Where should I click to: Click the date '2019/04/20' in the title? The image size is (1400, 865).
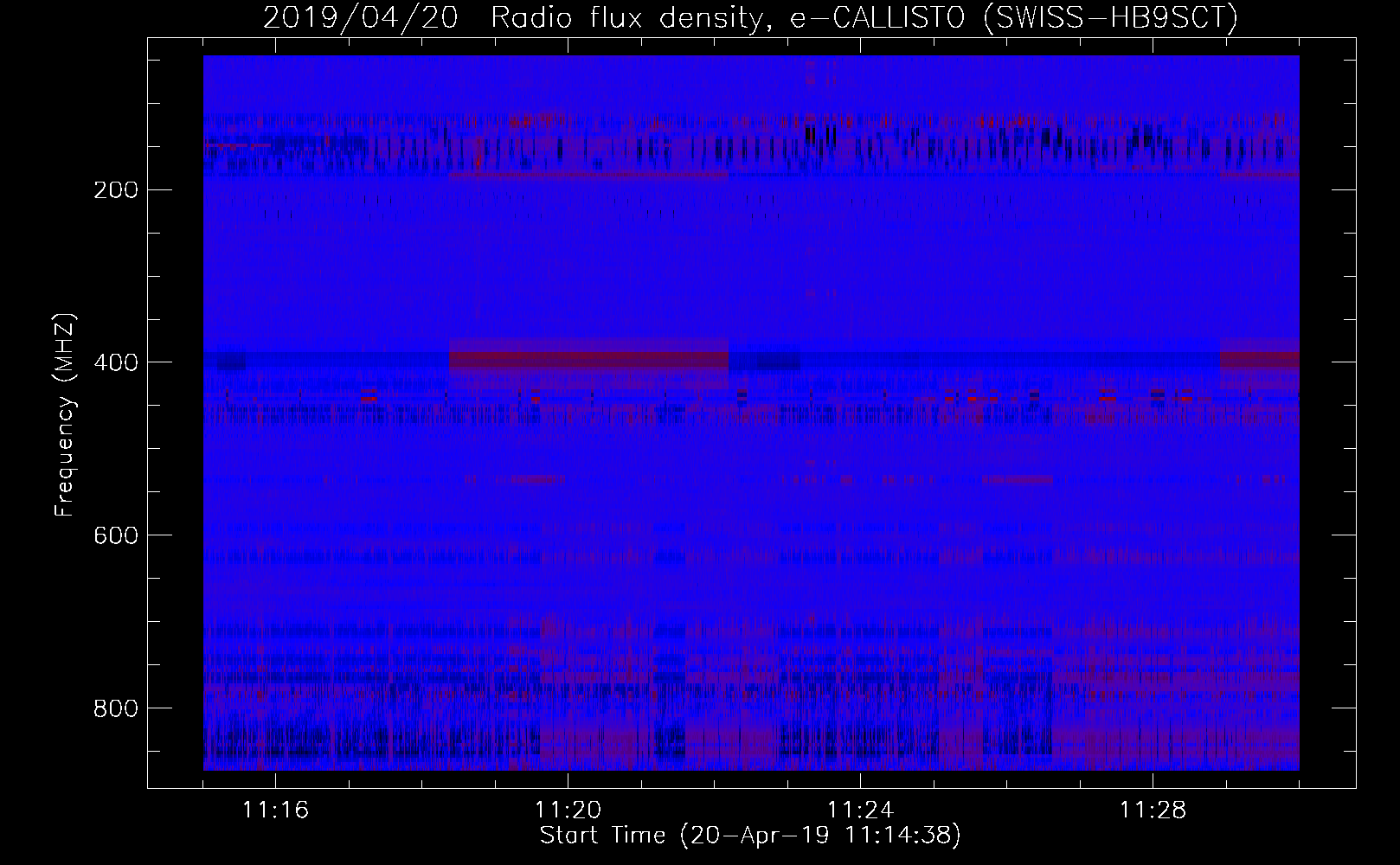coord(360,18)
